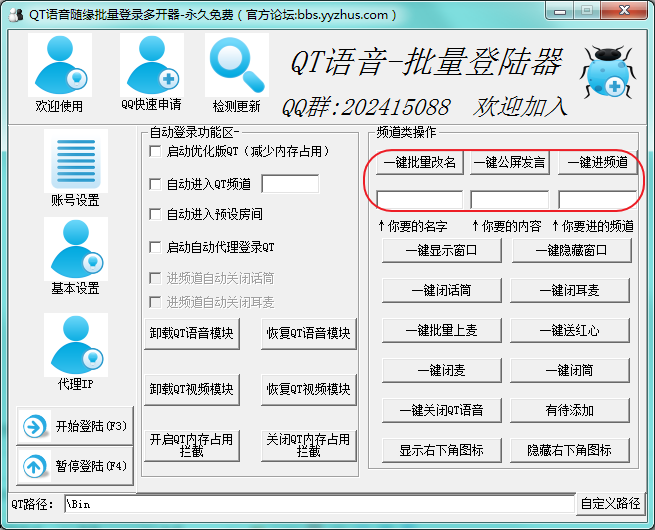The image size is (655, 530).
Task: Click 一键显示窗口 button
Action: coord(442,251)
